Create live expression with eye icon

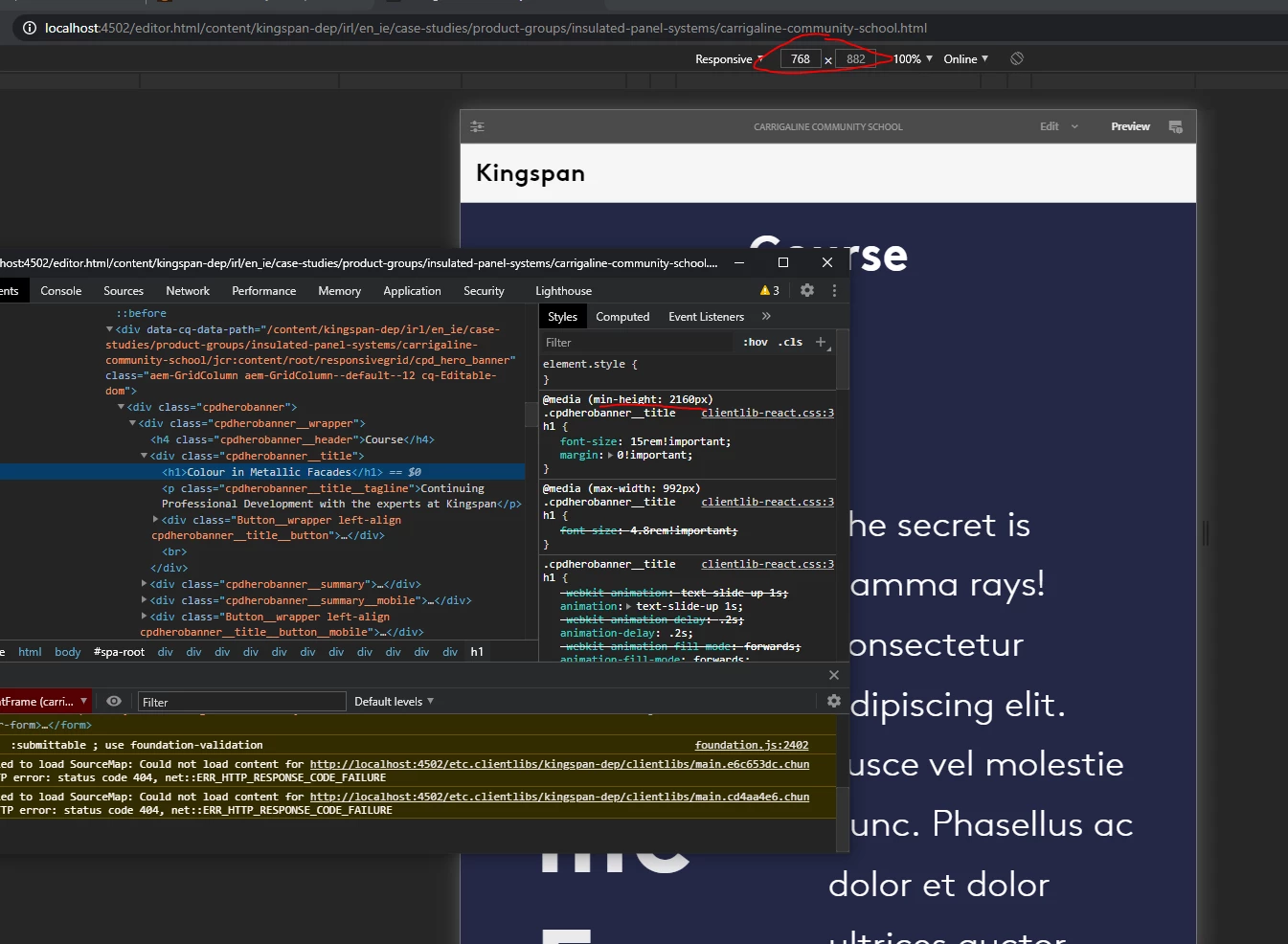click(x=114, y=701)
